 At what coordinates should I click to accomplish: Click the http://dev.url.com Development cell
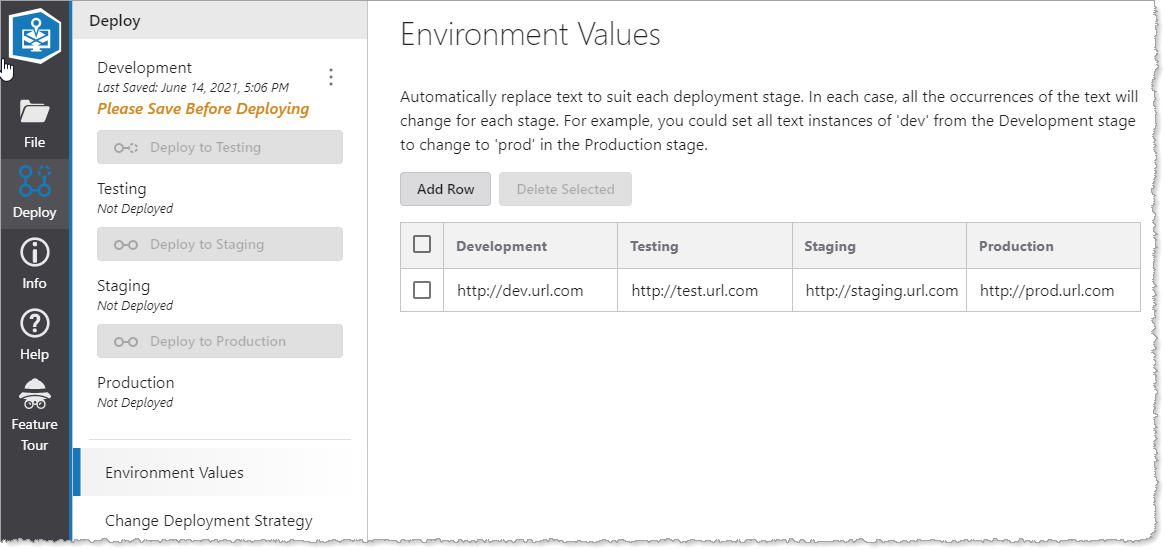point(531,290)
